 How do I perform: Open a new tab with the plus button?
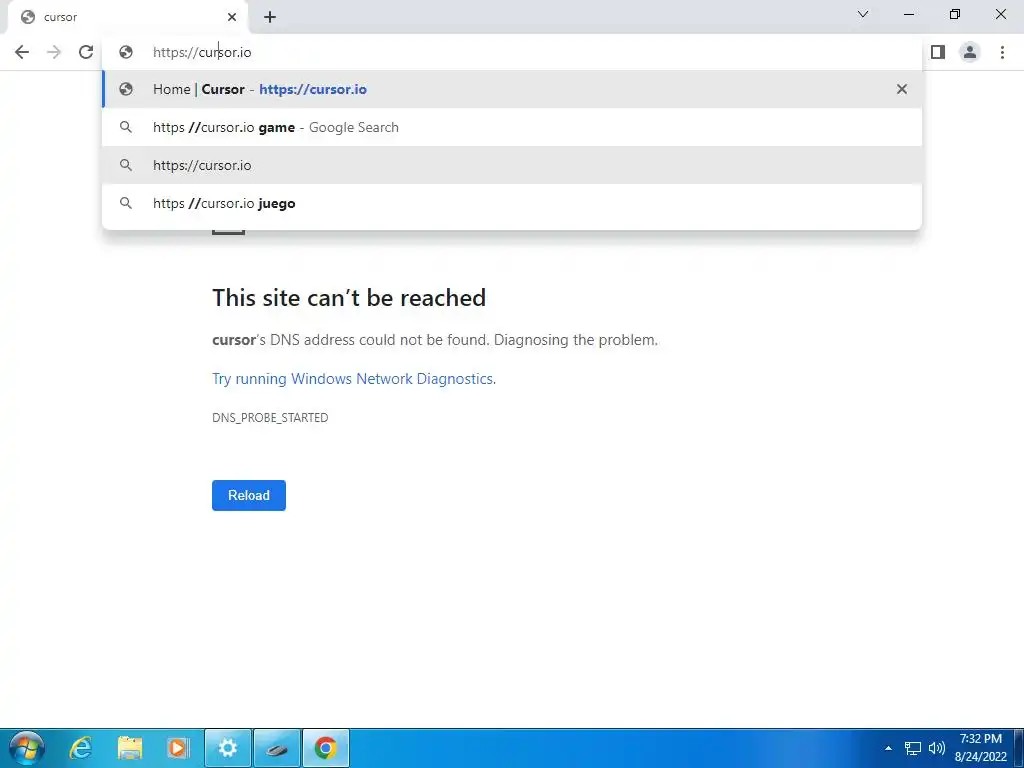pyautogui.click(x=270, y=18)
